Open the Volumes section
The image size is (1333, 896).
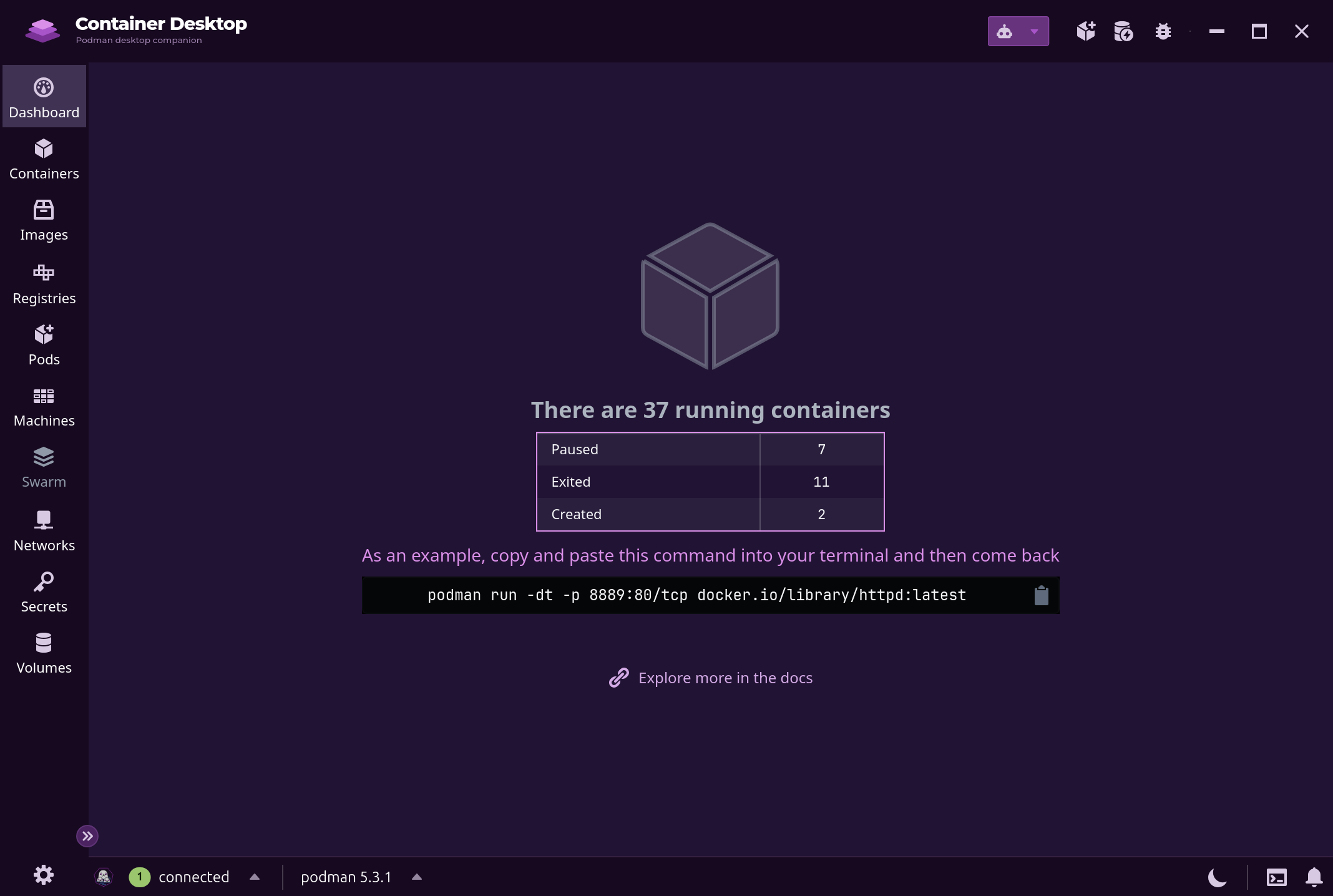pos(44,653)
